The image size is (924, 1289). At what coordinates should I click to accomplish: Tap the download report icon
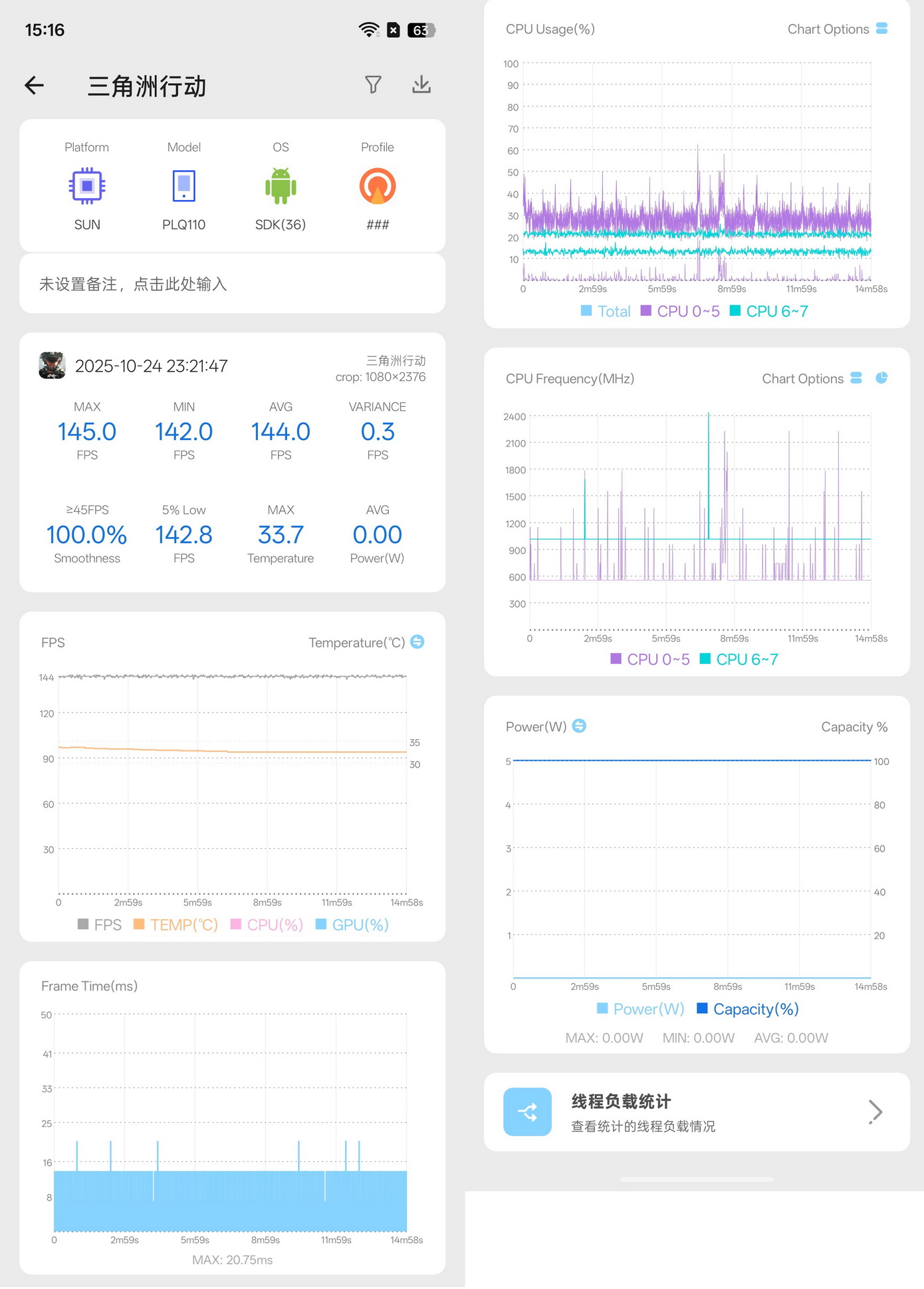pos(421,84)
